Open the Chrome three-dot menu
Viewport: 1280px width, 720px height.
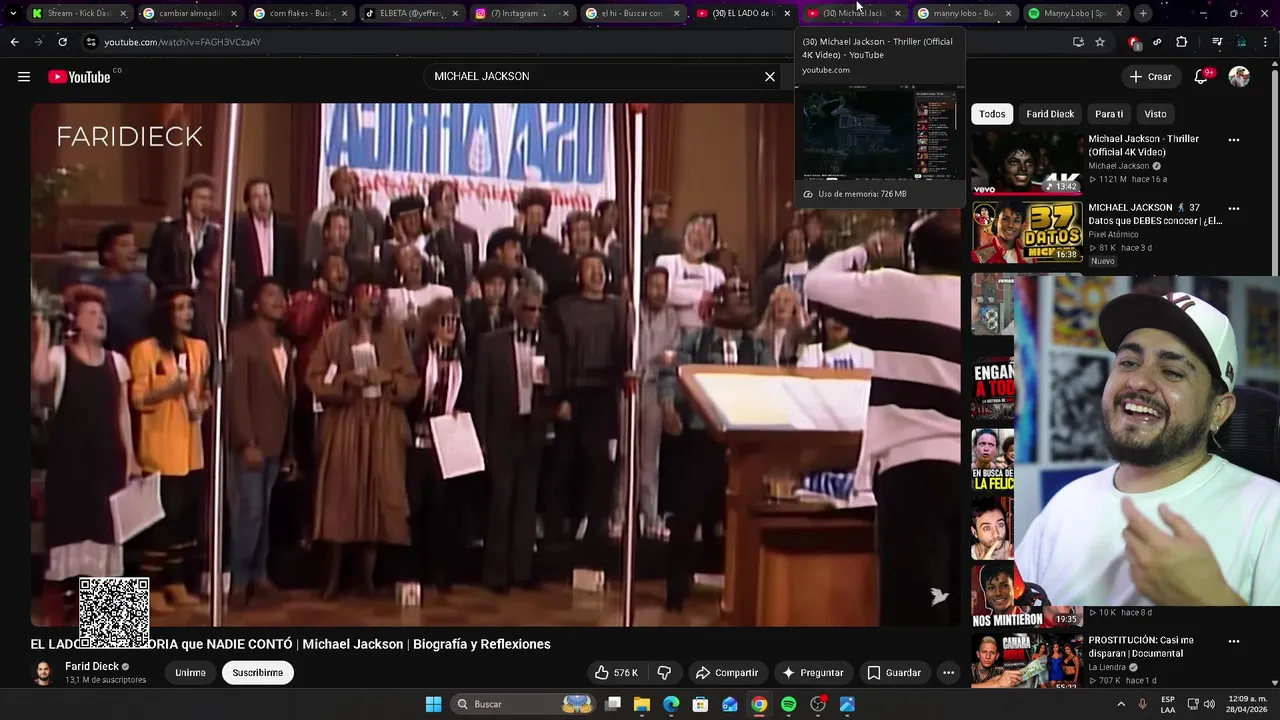coord(1265,42)
